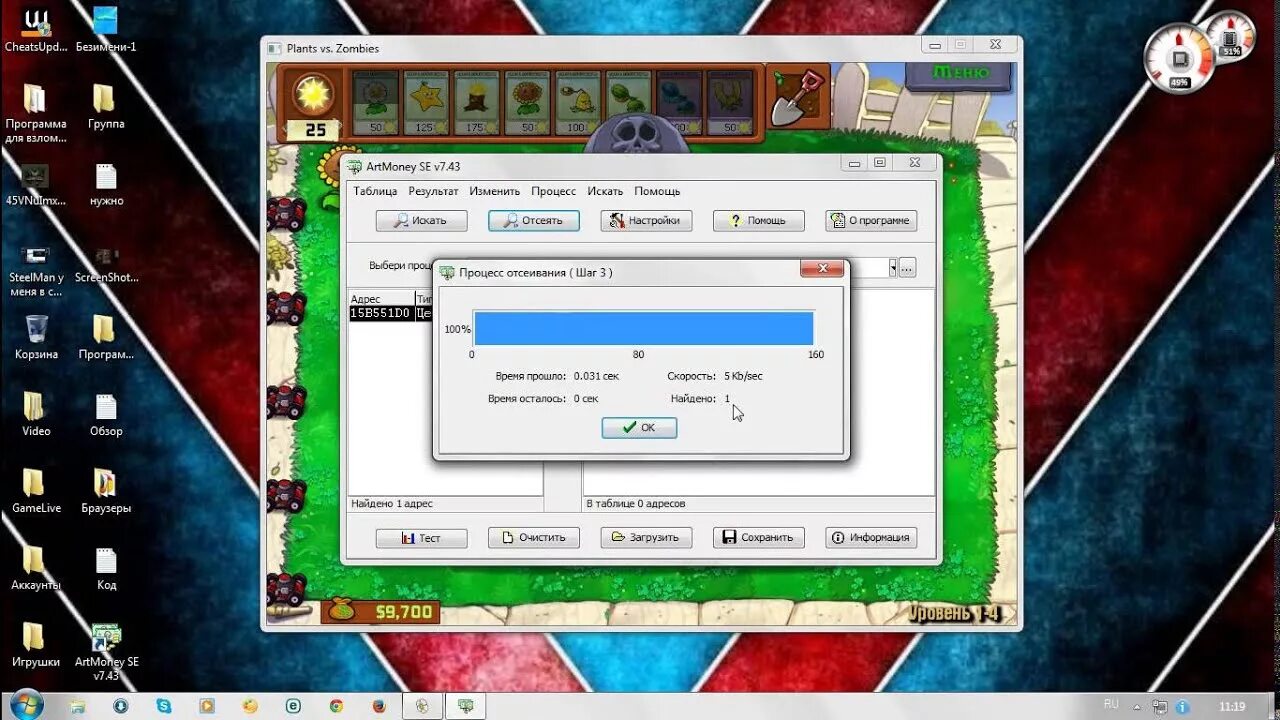Click the taskbar clock showing 11:19
Screen dimensions: 1280x720
(x=1232, y=706)
